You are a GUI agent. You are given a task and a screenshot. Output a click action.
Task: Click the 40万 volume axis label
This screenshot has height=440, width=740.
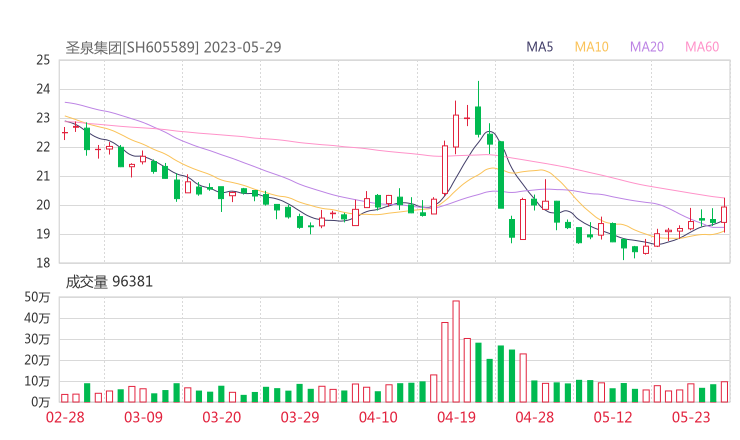[x=37, y=318]
